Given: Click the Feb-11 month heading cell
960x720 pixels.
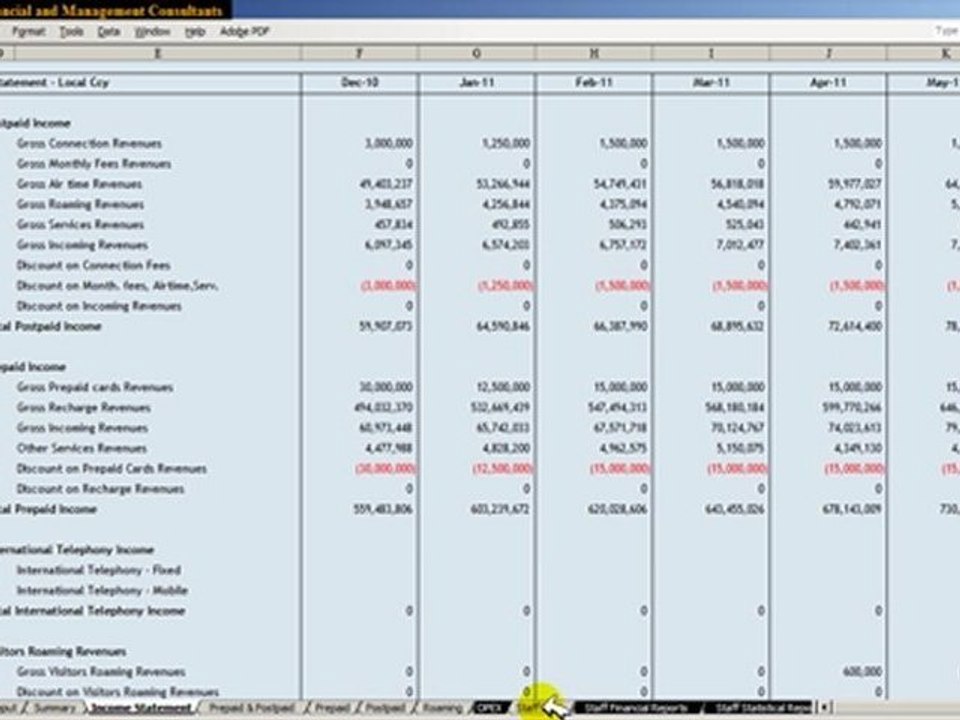Looking at the screenshot, I should 594,82.
